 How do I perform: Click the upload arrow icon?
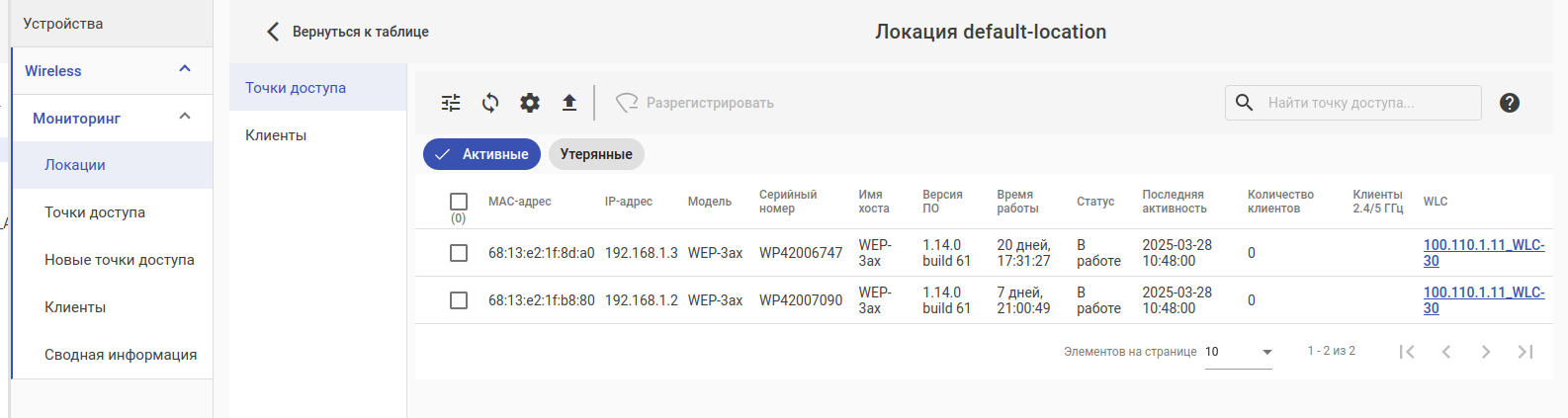[x=569, y=103]
